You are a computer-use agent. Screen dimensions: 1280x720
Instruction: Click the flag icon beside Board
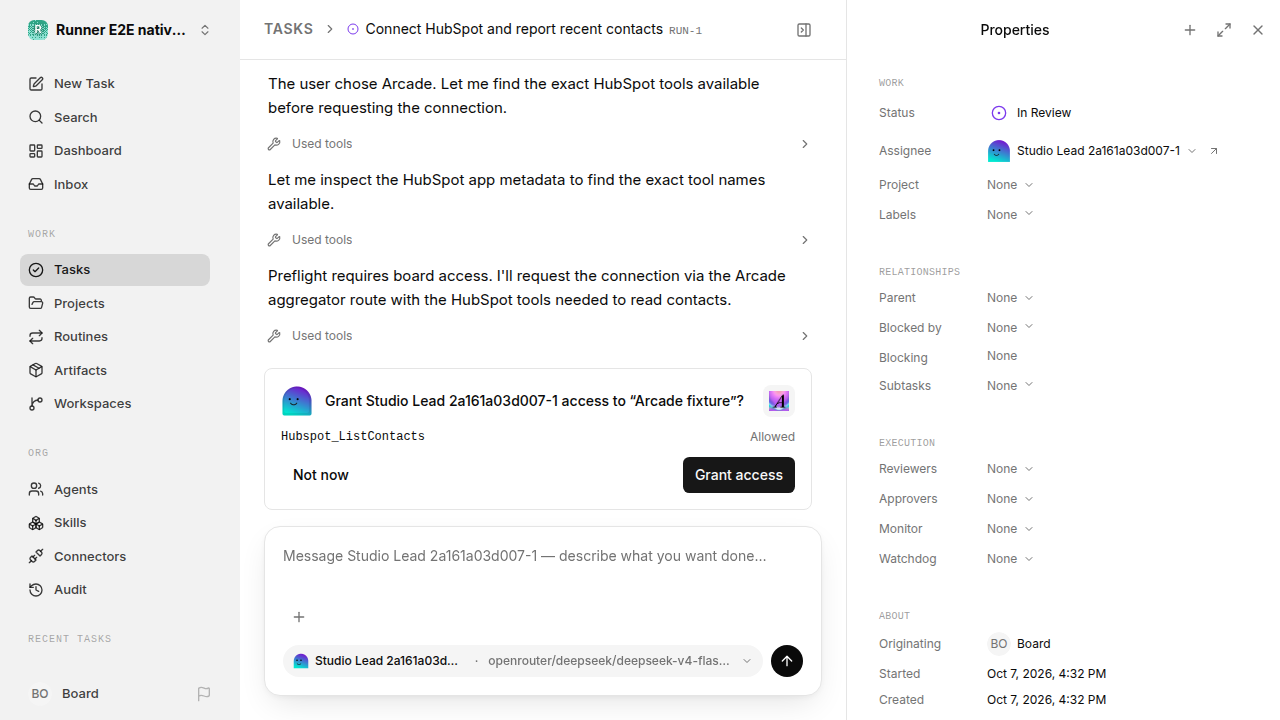point(204,694)
